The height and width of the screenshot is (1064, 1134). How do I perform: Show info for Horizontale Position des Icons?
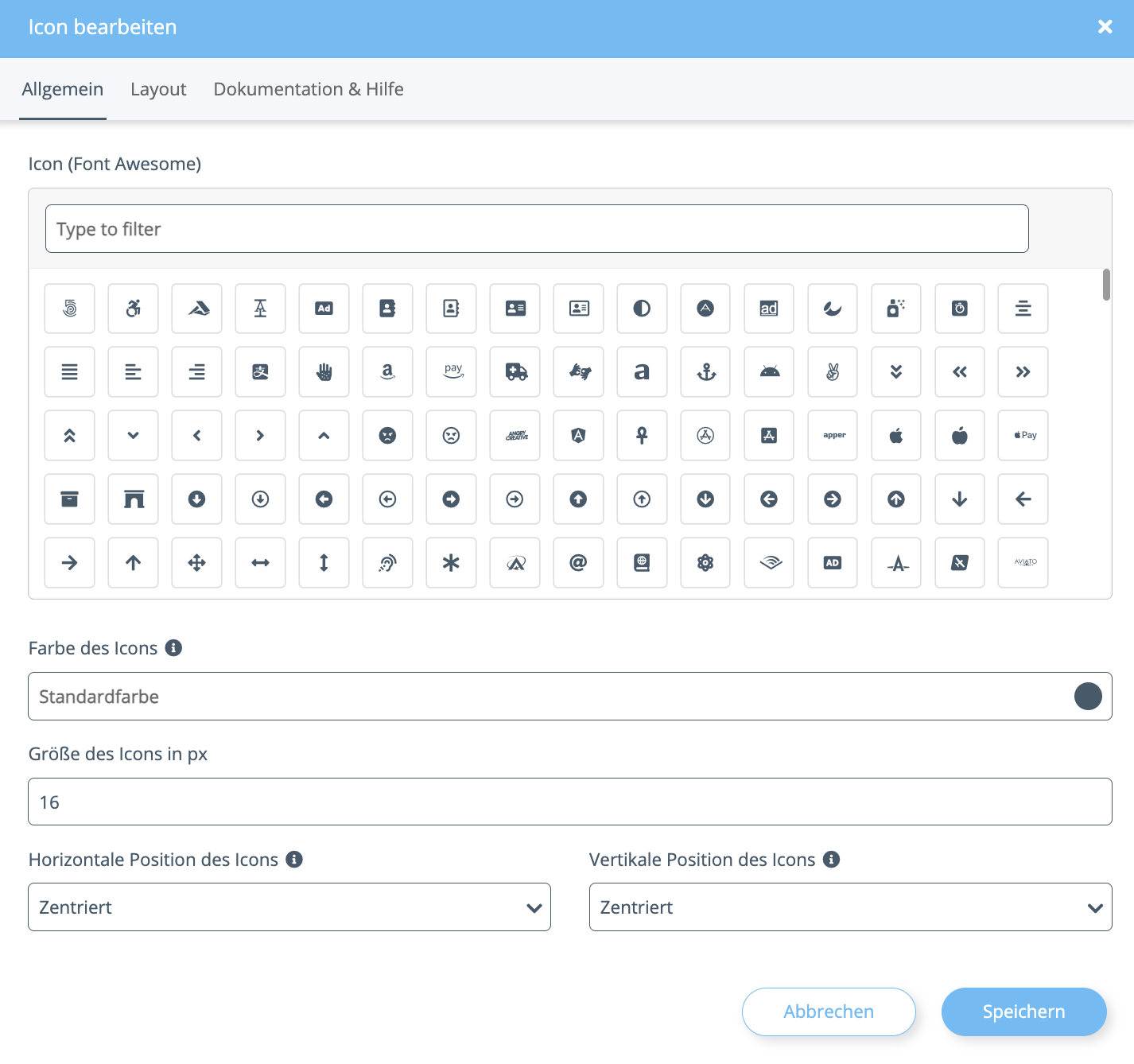tap(294, 860)
